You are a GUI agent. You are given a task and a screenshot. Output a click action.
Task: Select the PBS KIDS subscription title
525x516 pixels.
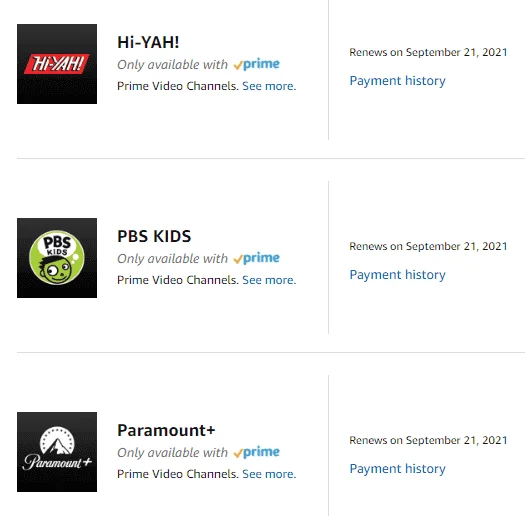154,236
